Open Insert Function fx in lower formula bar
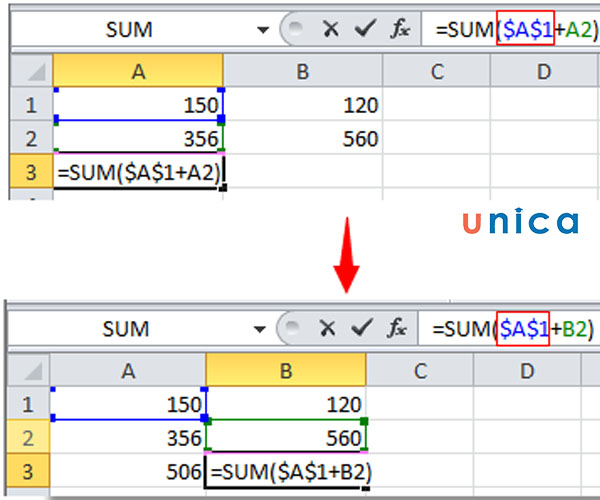Screen dimensions: 600x500 click(x=397, y=328)
